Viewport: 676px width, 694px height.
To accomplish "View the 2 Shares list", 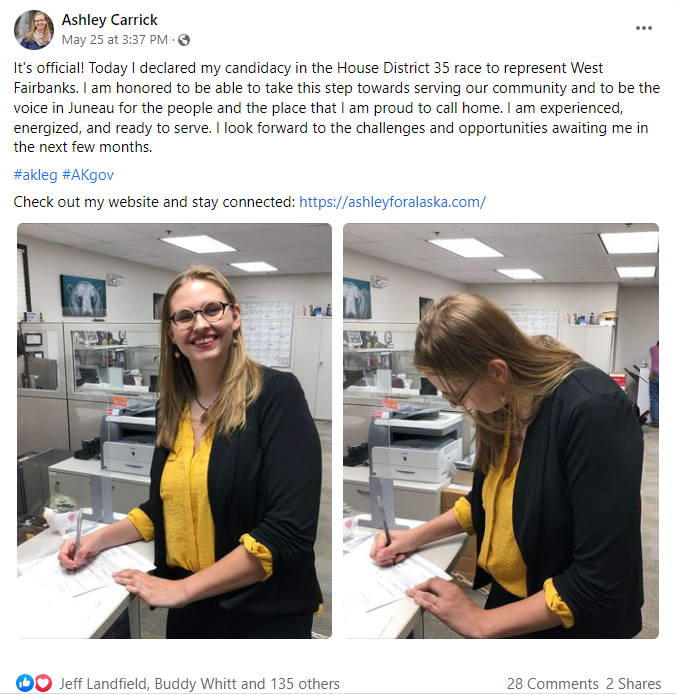I will coord(633,683).
